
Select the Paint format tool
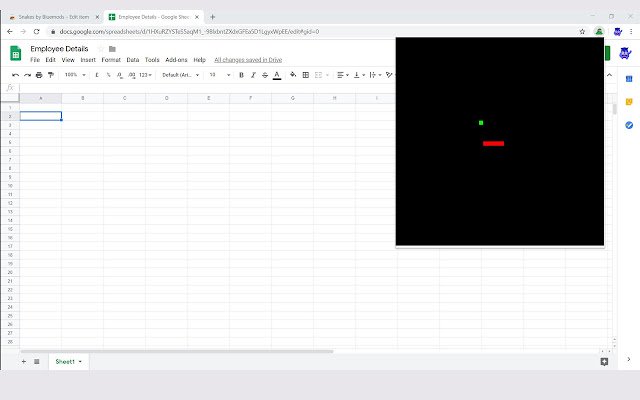(51, 75)
